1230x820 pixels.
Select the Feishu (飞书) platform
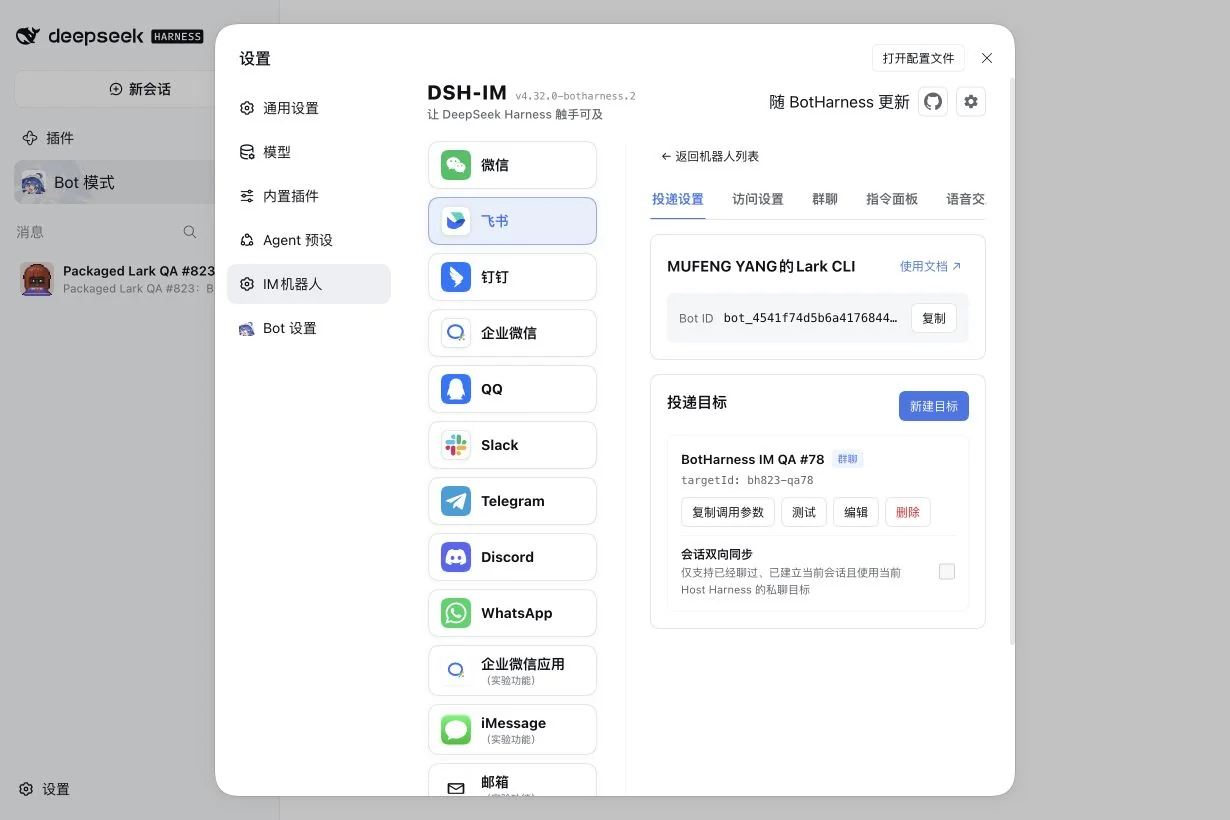tap(512, 221)
